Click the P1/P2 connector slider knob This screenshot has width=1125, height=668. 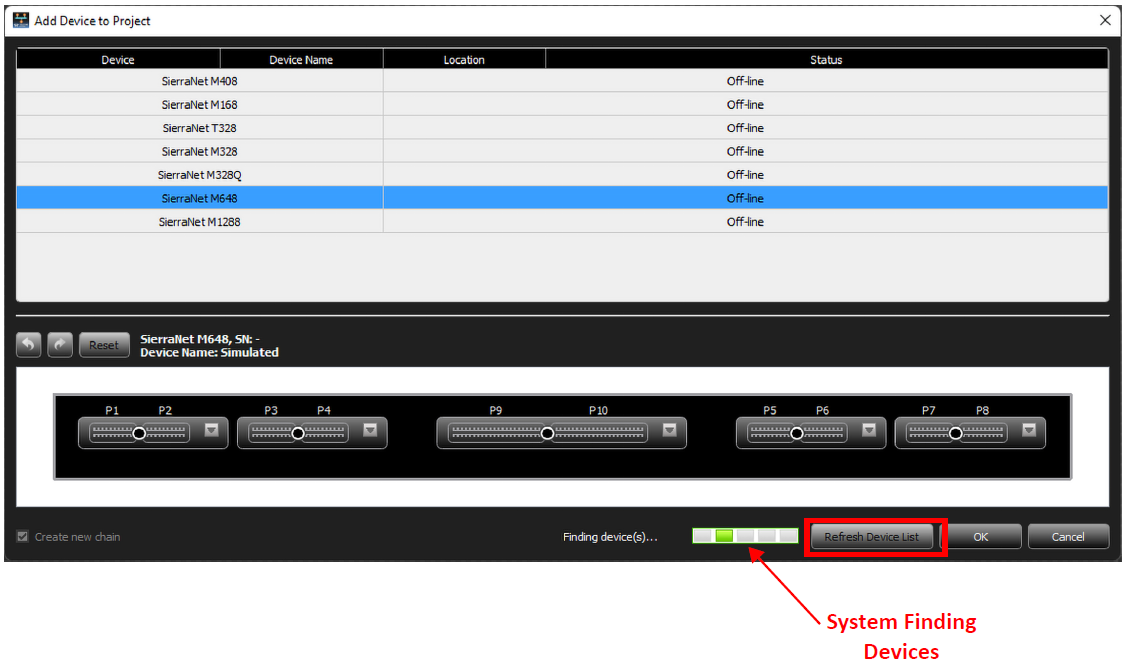[x=139, y=433]
